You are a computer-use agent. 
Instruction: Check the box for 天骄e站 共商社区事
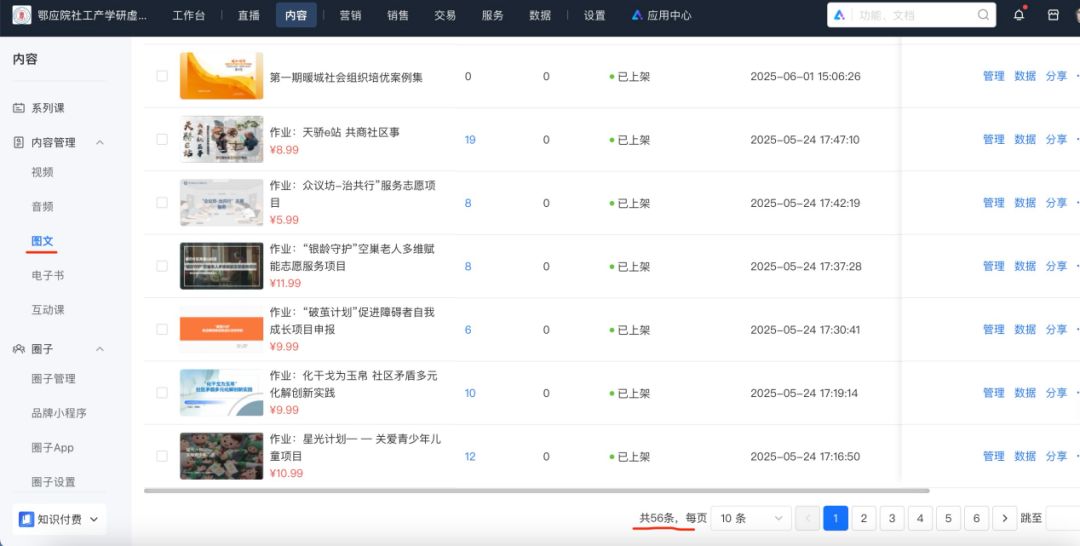pos(162,140)
